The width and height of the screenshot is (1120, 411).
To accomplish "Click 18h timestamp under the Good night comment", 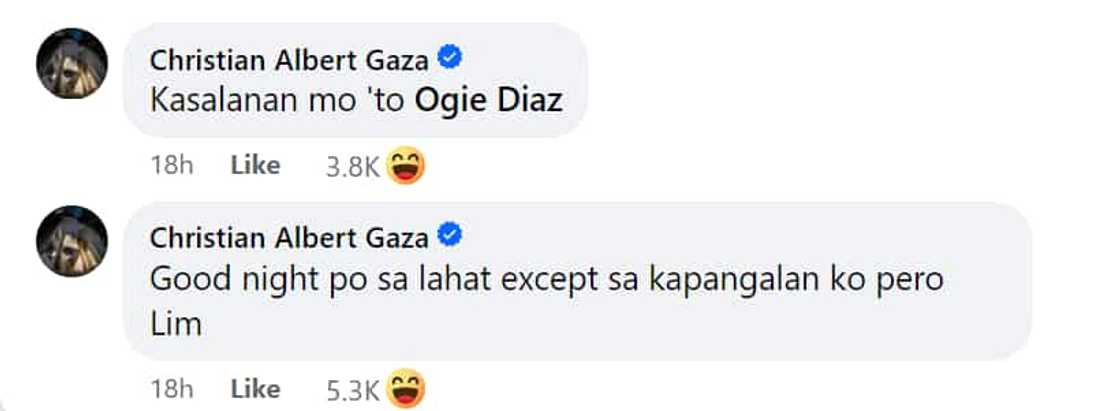I will pos(172,390).
